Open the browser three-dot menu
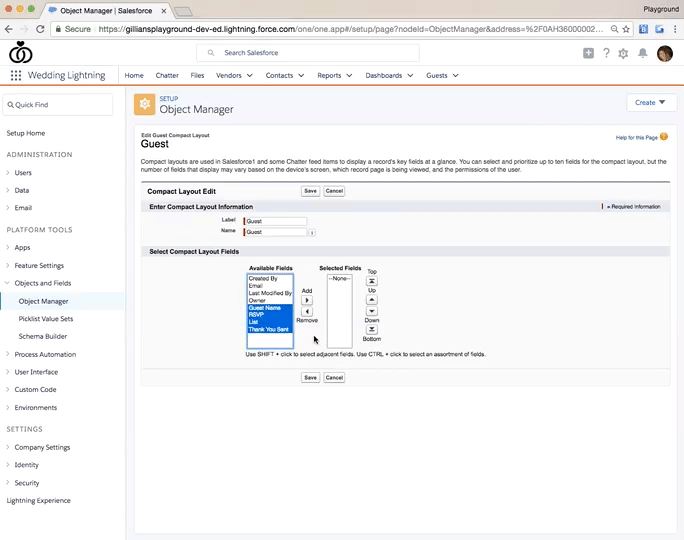The image size is (684, 540). (675, 29)
